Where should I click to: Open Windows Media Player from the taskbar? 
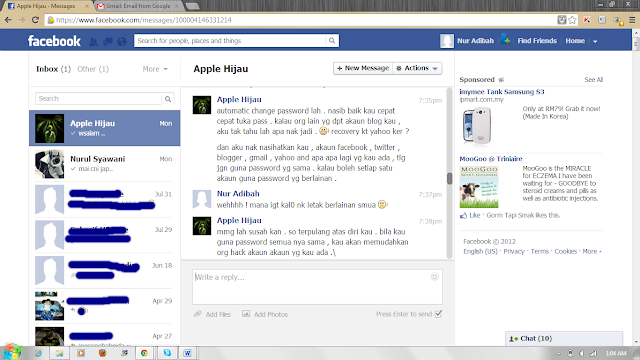tap(81, 353)
